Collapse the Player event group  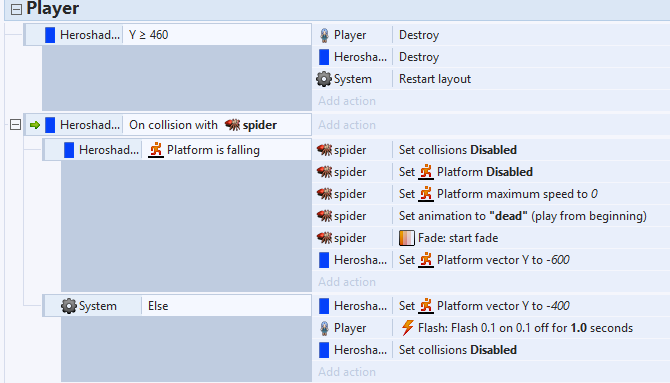point(16,9)
